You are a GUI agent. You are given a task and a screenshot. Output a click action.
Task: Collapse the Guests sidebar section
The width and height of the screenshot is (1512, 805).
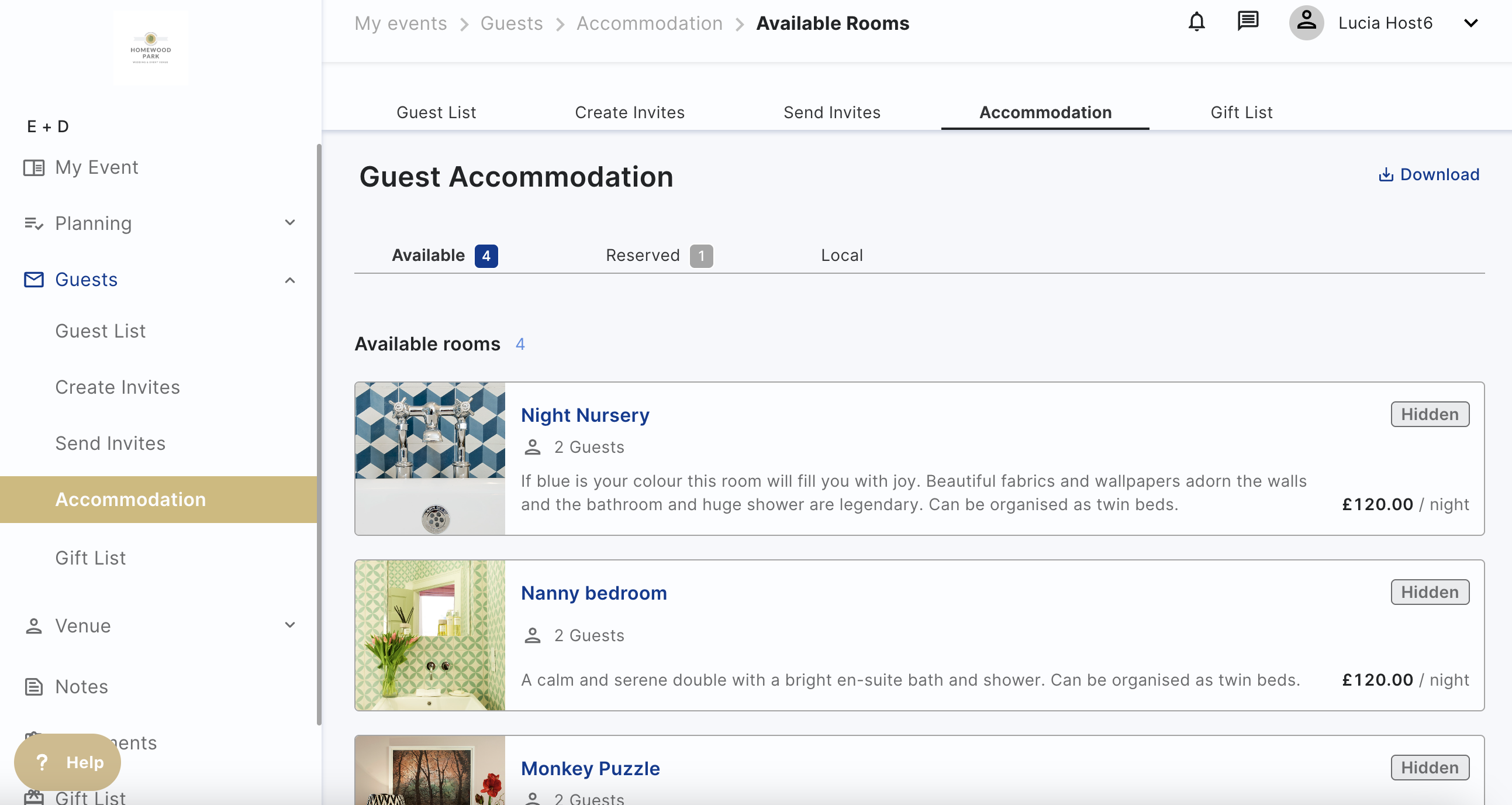289,280
